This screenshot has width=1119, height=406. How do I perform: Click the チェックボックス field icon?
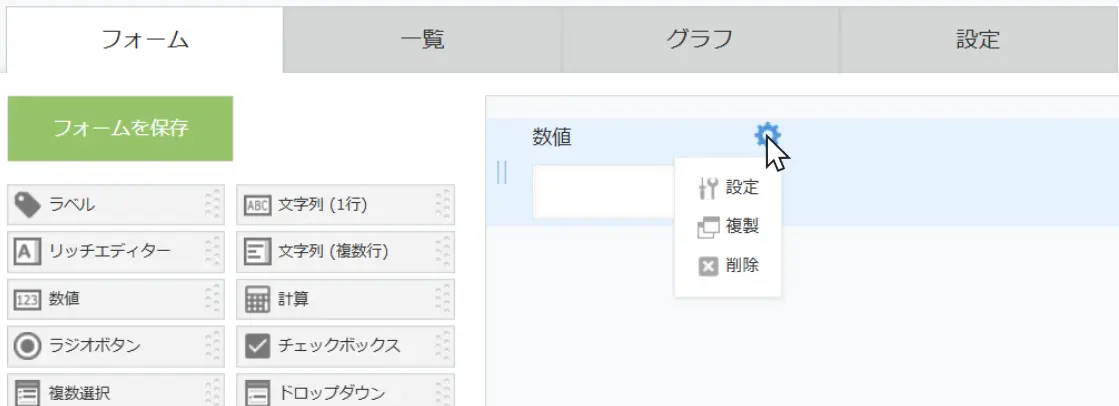[257, 345]
